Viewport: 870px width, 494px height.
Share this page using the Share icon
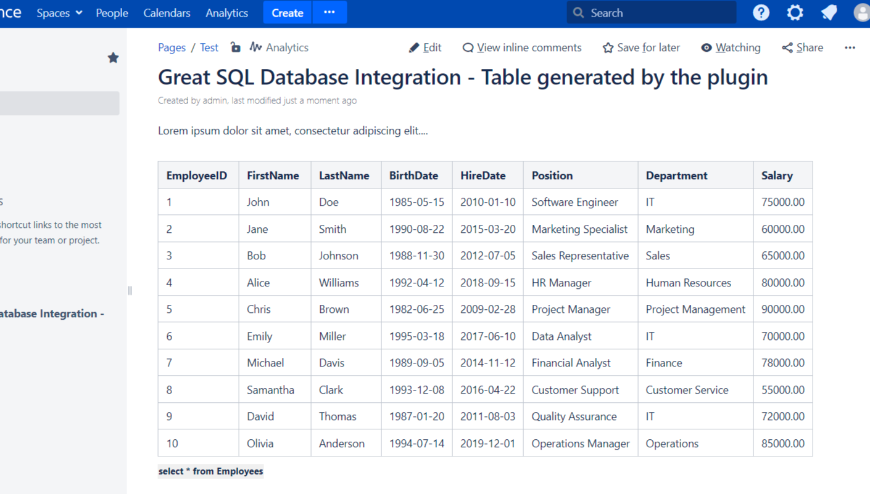[802, 47]
